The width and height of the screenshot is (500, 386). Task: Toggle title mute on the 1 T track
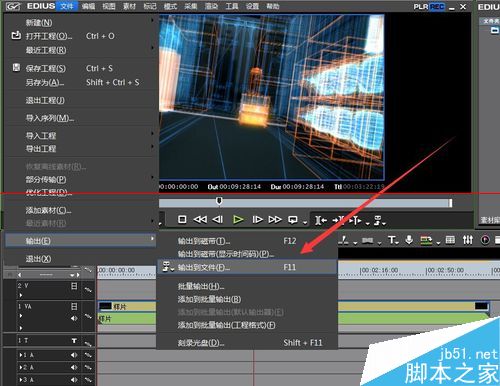[x=74, y=341]
